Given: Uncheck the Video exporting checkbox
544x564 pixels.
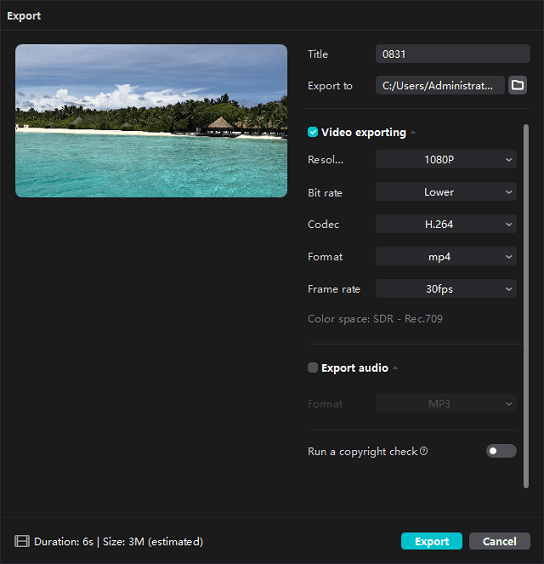Looking at the screenshot, I should click(313, 132).
